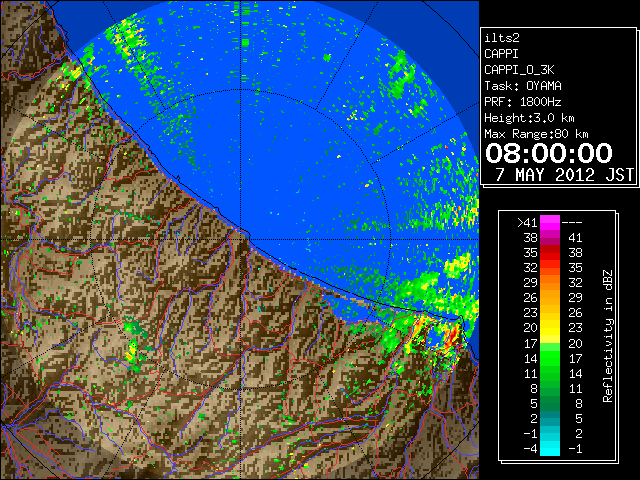Pick the orange 29–32 dBZ legend band
The width and height of the screenshot is (640, 480).
pos(550,283)
